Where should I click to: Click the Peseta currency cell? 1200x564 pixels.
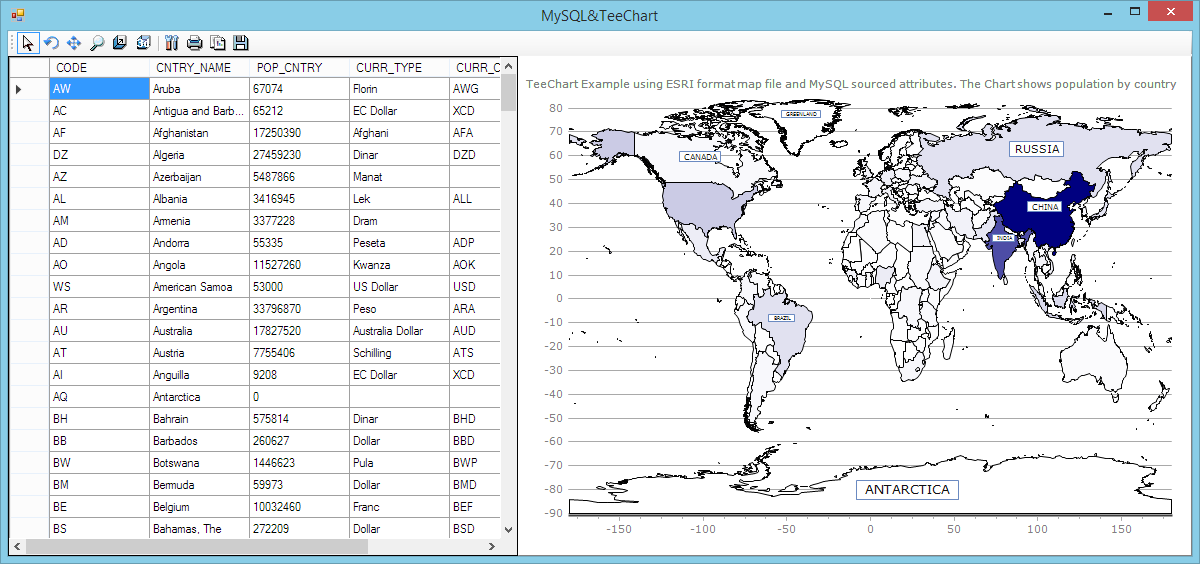[399, 243]
